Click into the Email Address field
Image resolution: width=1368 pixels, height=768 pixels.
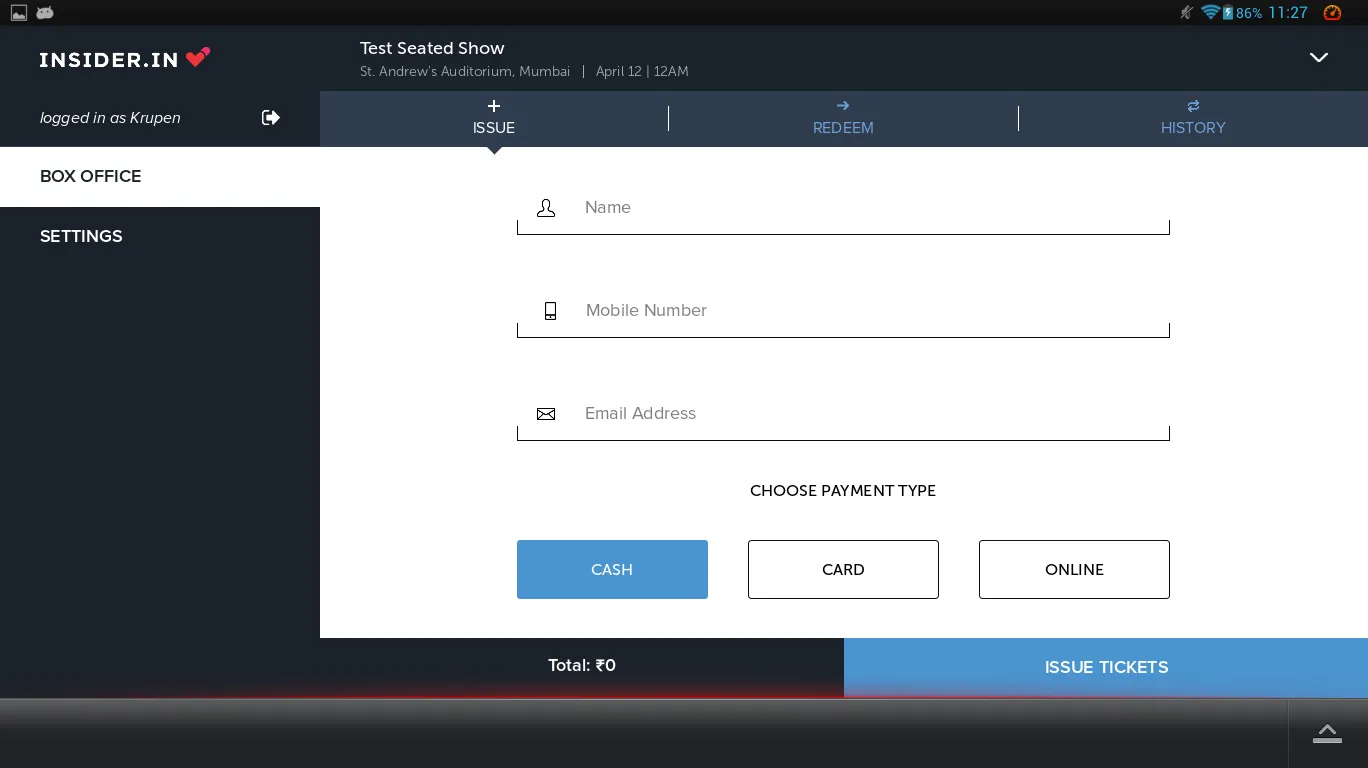[x=860, y=414]
